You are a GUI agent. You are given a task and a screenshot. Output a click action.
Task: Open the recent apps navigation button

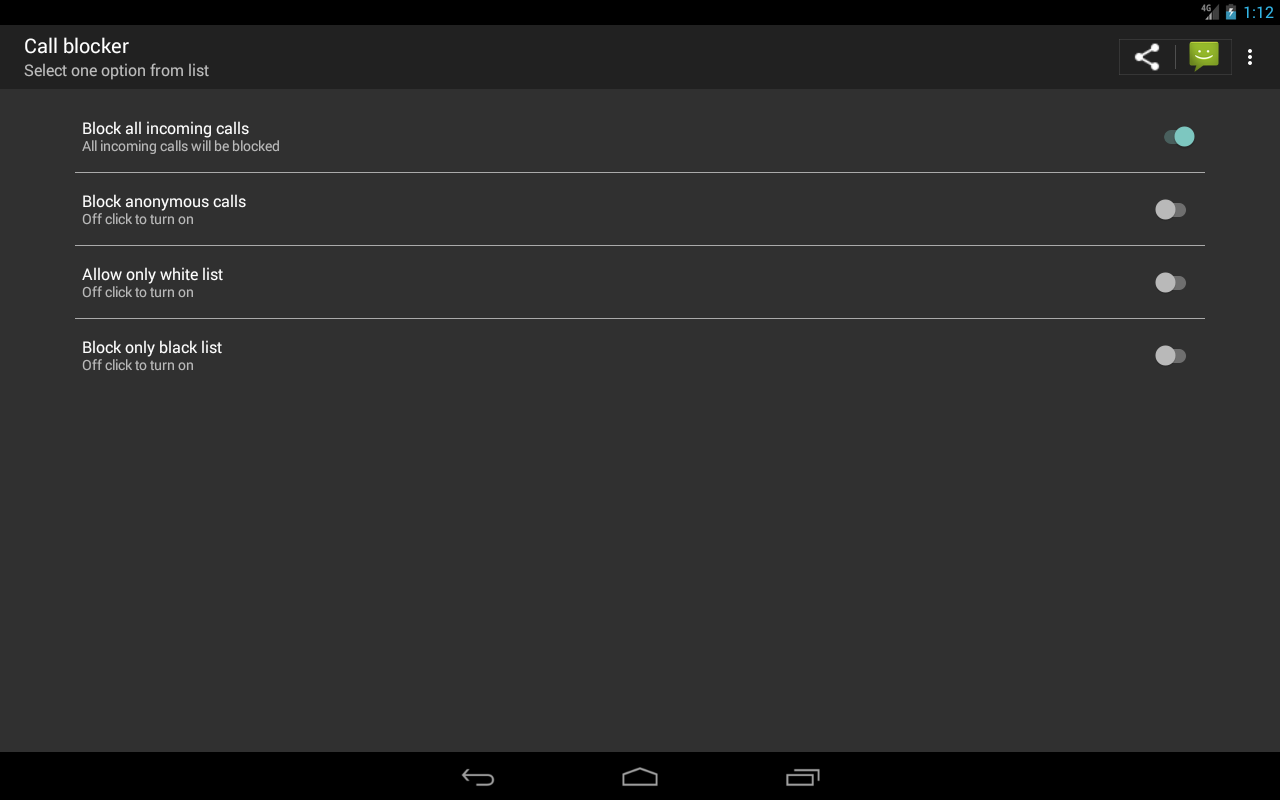tap(803, 777)
